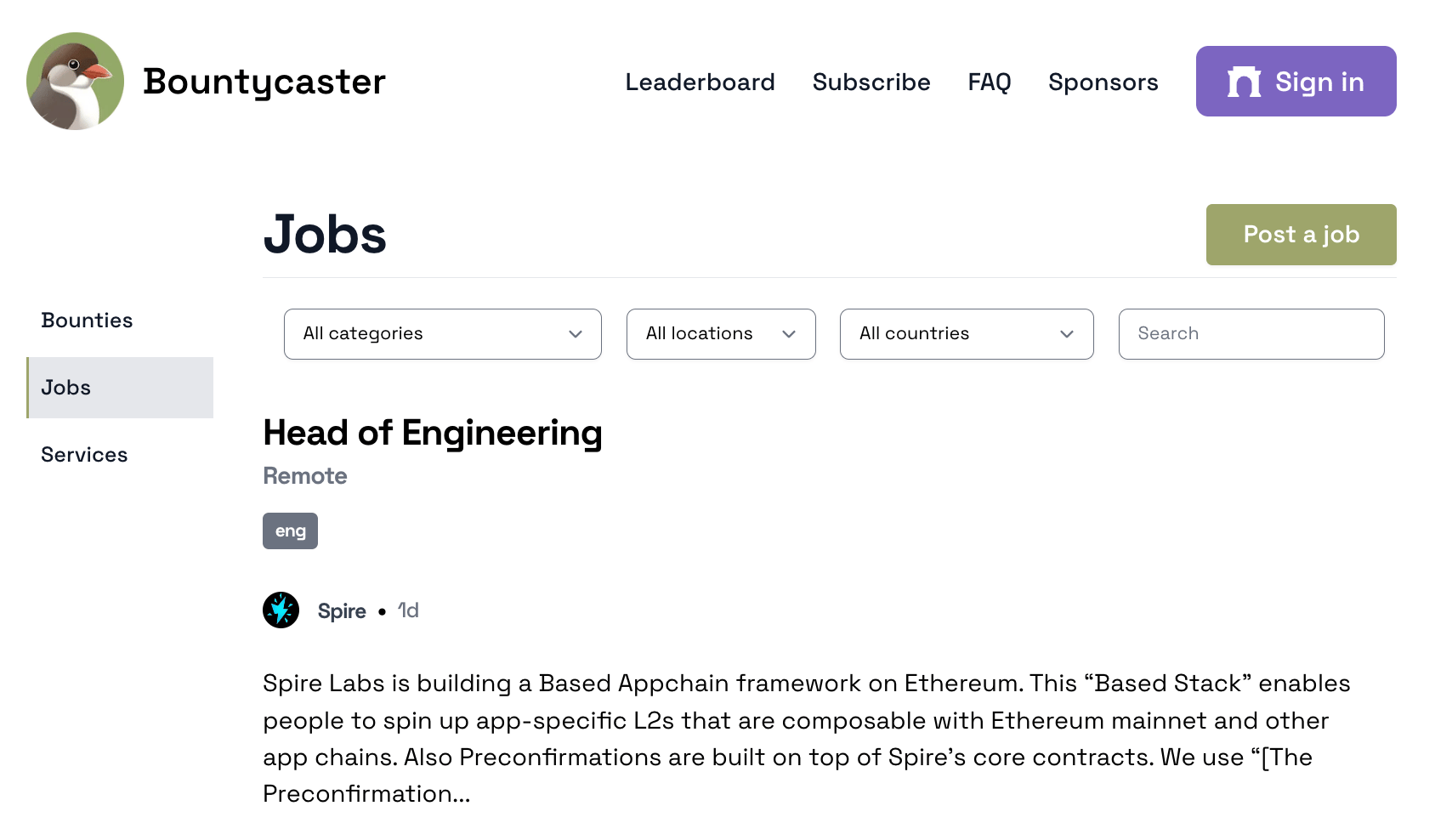The height and width of the screenshot is (840, 1435).
Task: Click the All locations chevron arrow
Action: coord(789,334)
